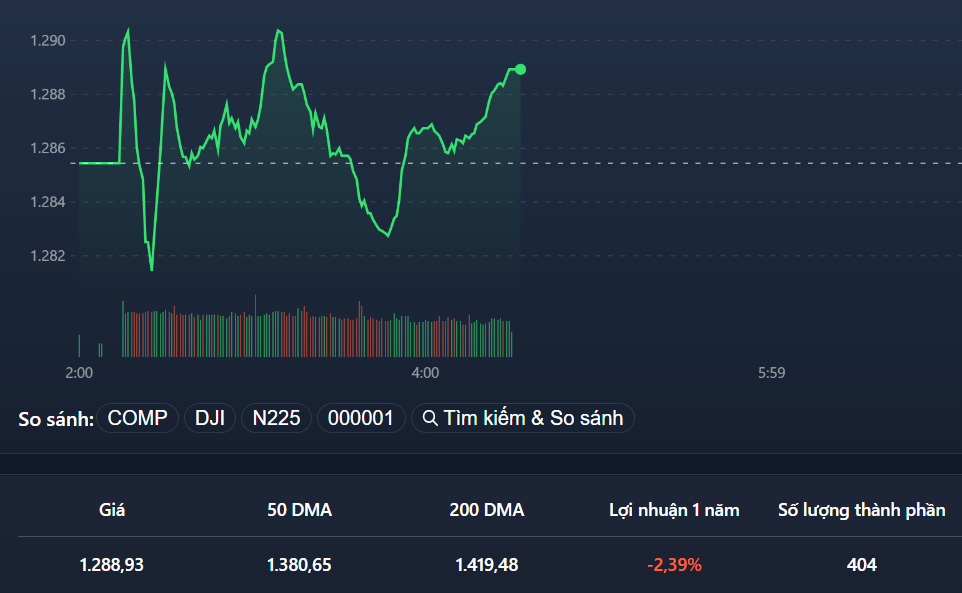Viewport: 962px width, 593px height.
Task: Click a volume bar below the price chart
Action: pos(300,330)
